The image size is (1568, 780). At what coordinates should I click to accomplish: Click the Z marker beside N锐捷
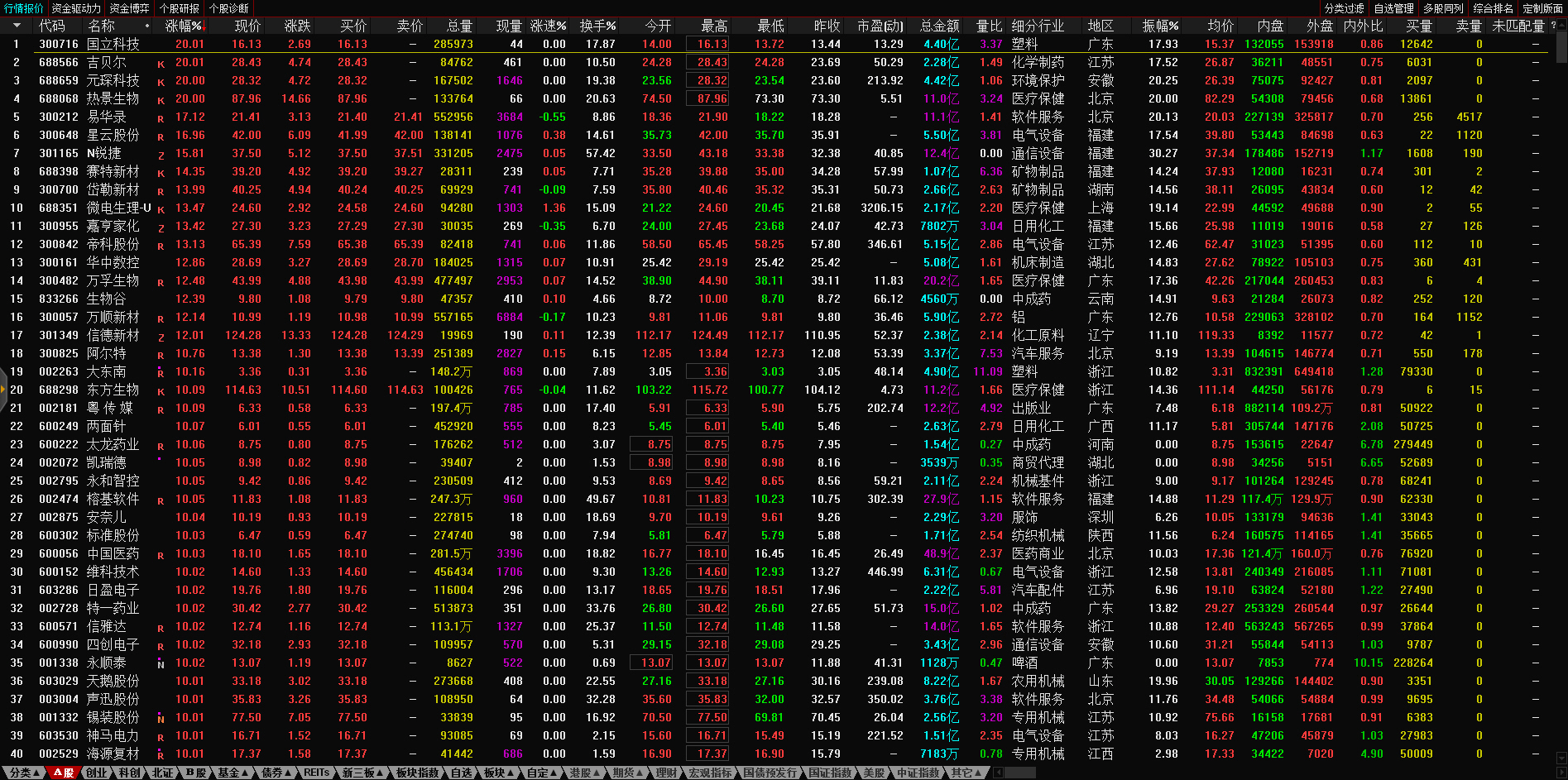coord(161,155)
